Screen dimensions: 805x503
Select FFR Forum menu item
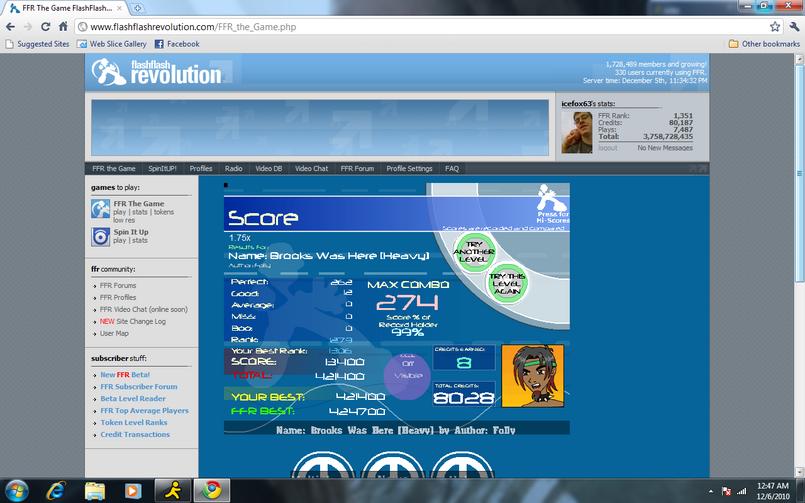pyautogui.click(x=357, y=168)
